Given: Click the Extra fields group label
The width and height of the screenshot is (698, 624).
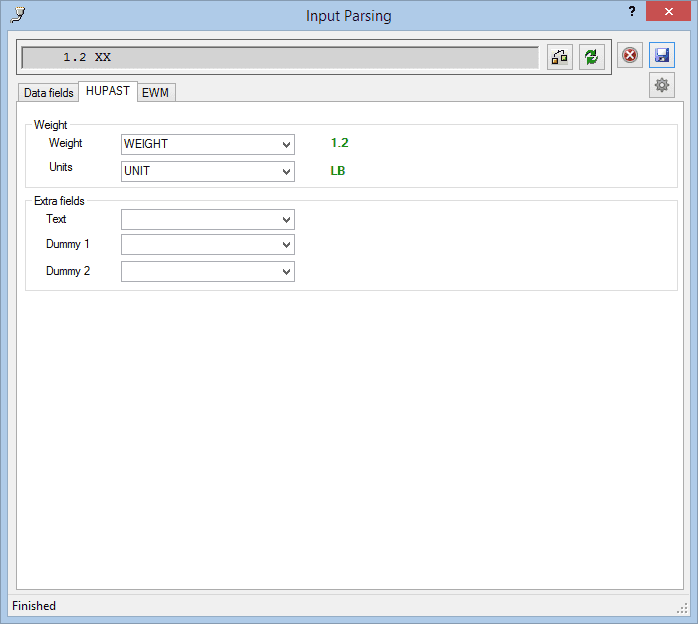Looking at the screenshot, I should (59, 201).
